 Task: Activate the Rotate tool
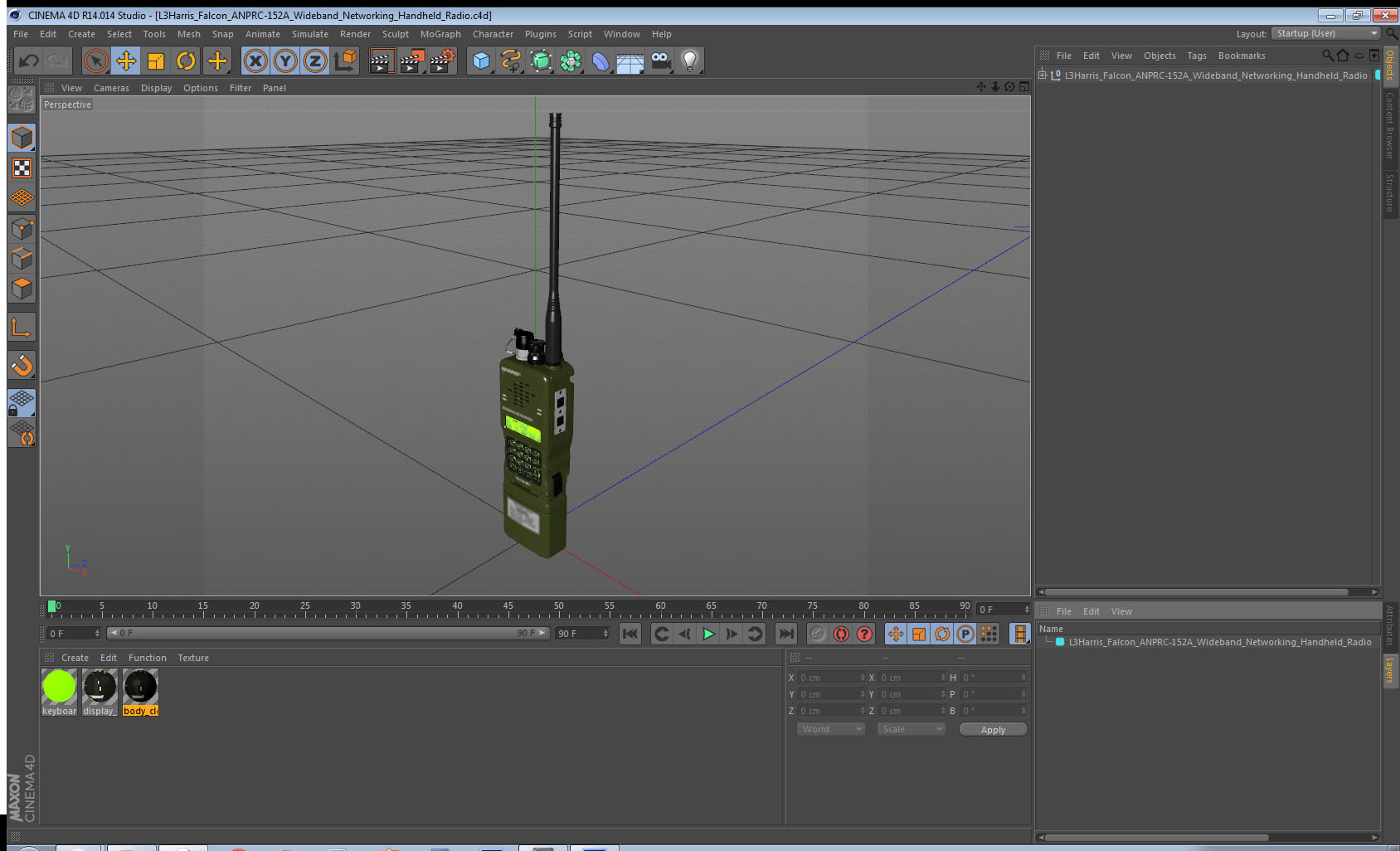(x=187, y=61)
